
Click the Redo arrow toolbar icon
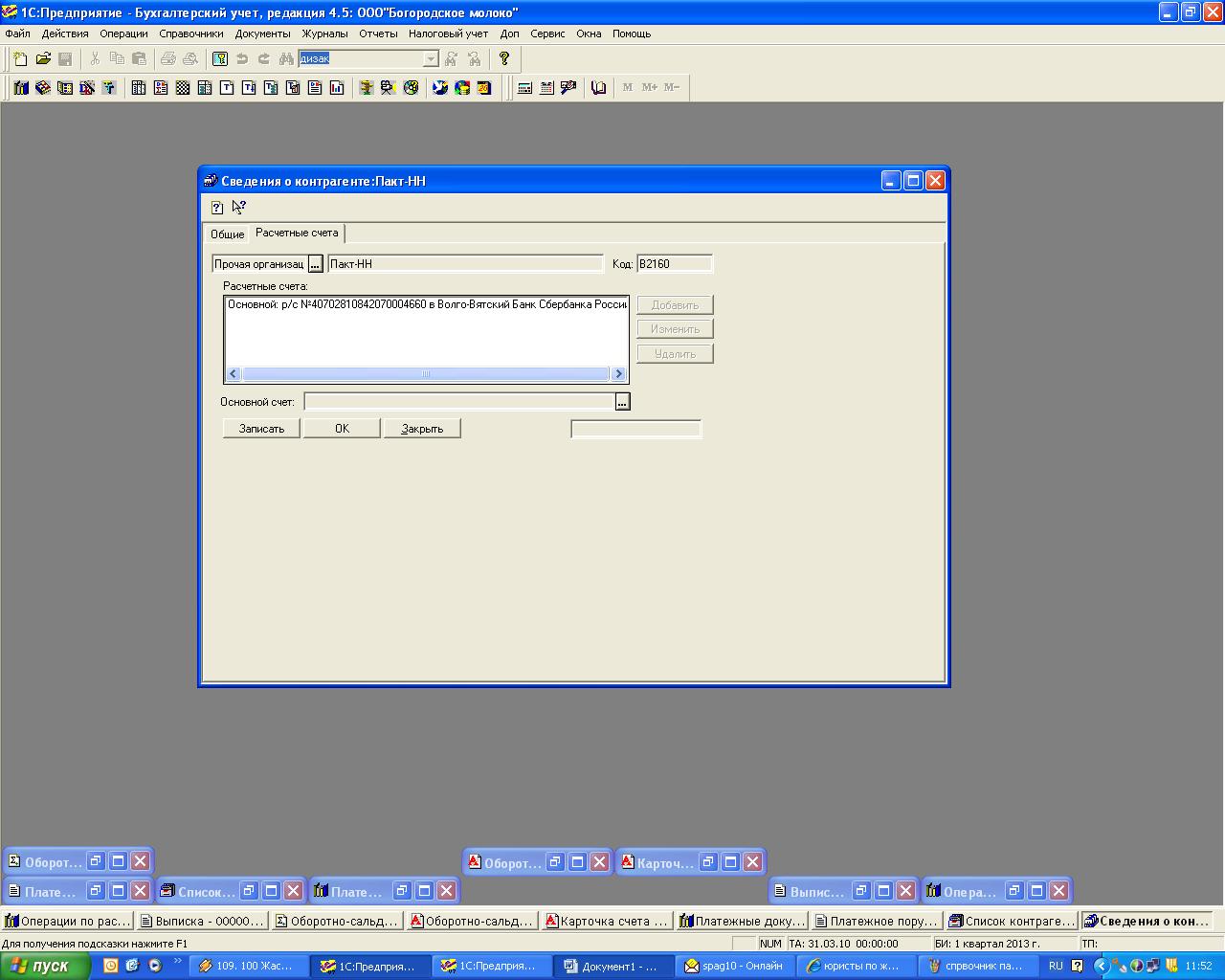[264, 58]
